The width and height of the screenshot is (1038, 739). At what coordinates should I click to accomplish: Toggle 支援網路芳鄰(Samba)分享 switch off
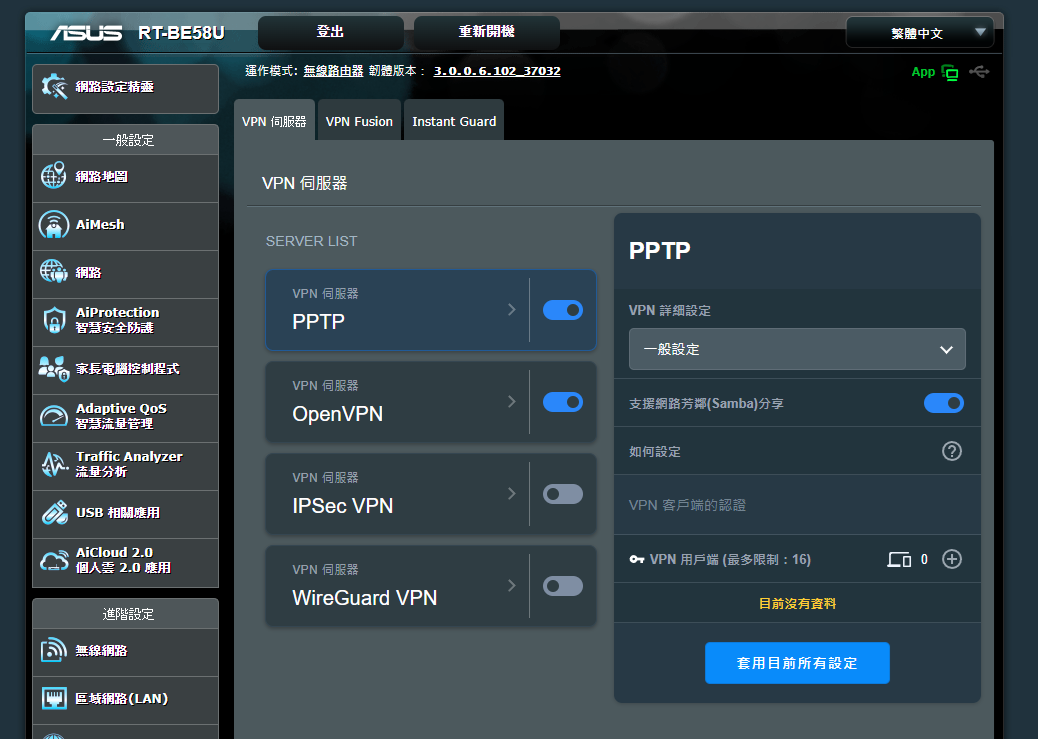point(943,403)
